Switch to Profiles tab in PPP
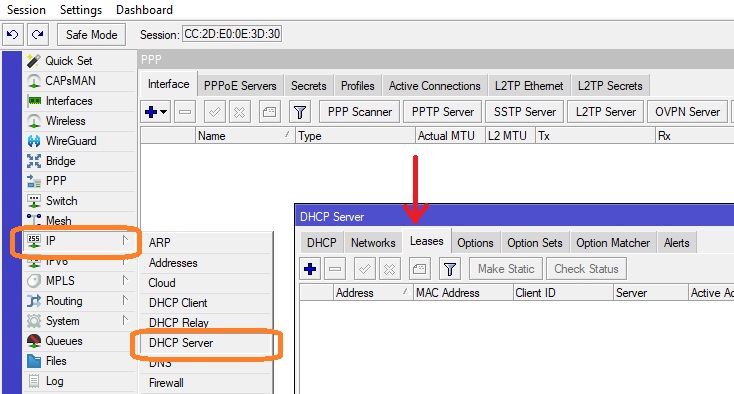The image size is (734, 394). (x=358, y=86)
